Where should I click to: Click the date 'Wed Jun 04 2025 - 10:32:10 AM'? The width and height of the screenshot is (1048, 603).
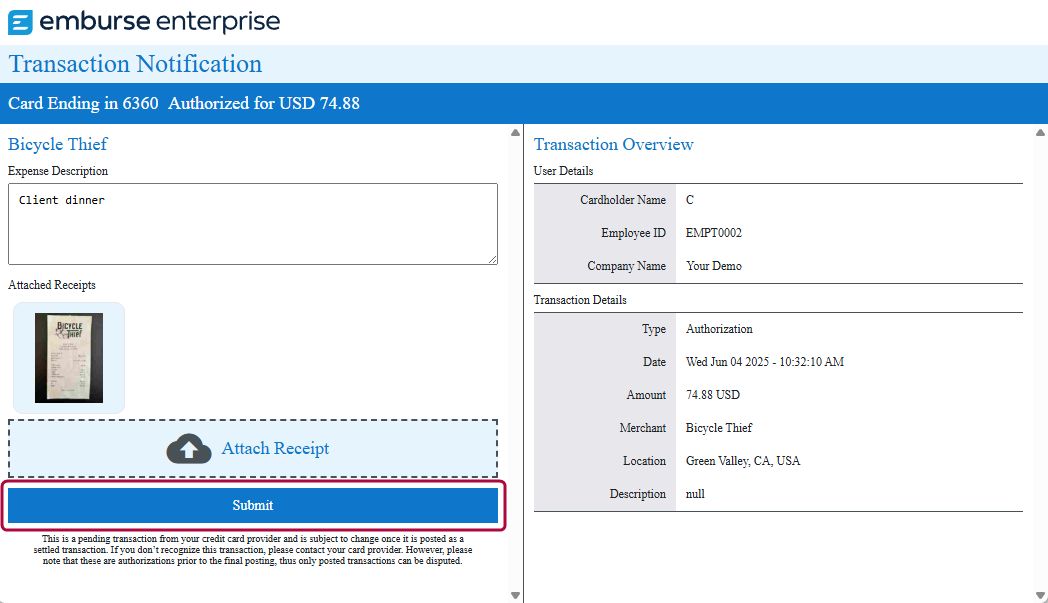765,362
